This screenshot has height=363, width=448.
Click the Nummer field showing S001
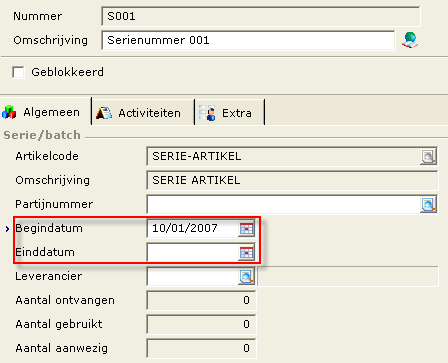(261, 16)
